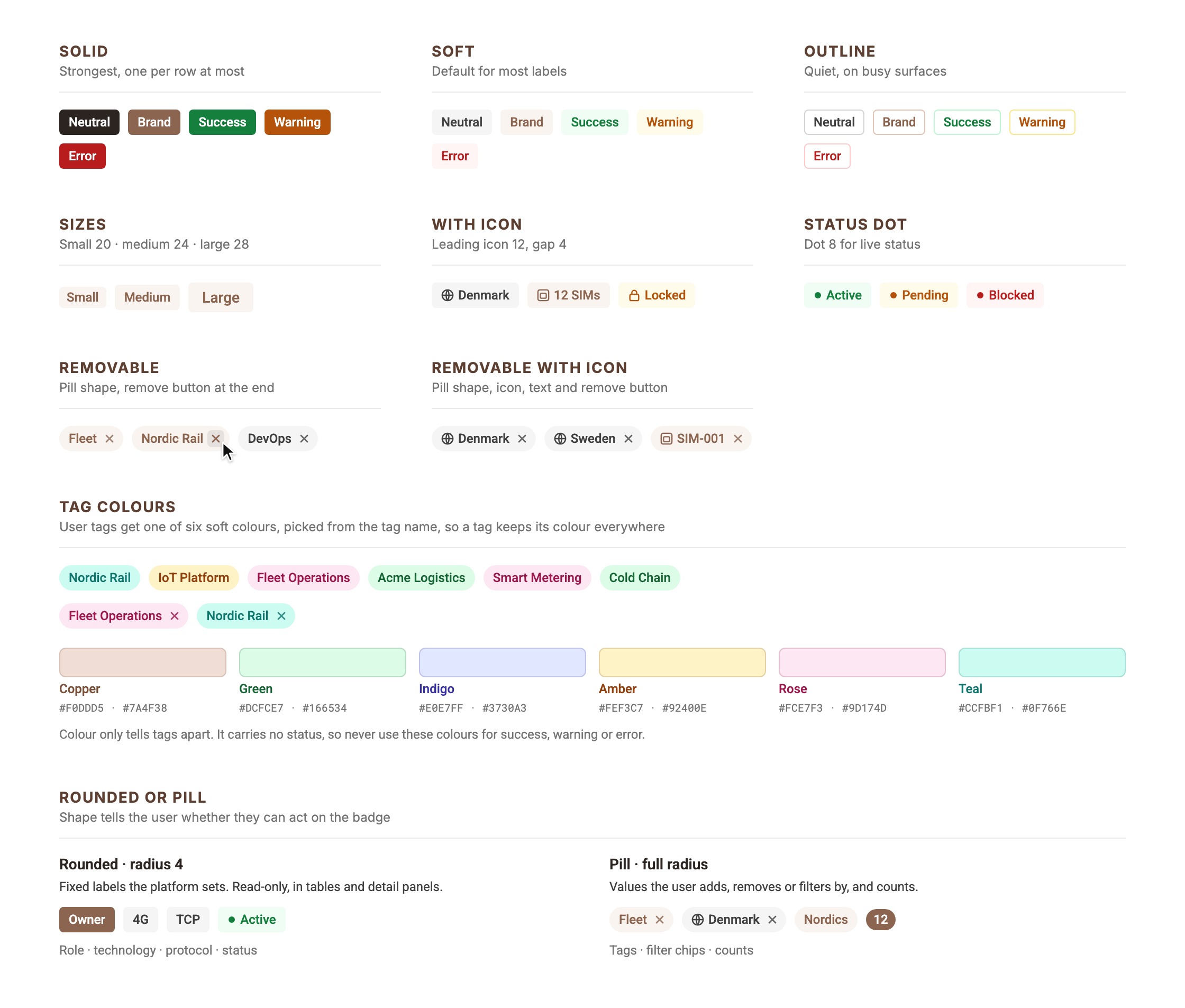Click the TCP protocol badge
This screenshot has height=1008, width=1185.
pos(188,919)
